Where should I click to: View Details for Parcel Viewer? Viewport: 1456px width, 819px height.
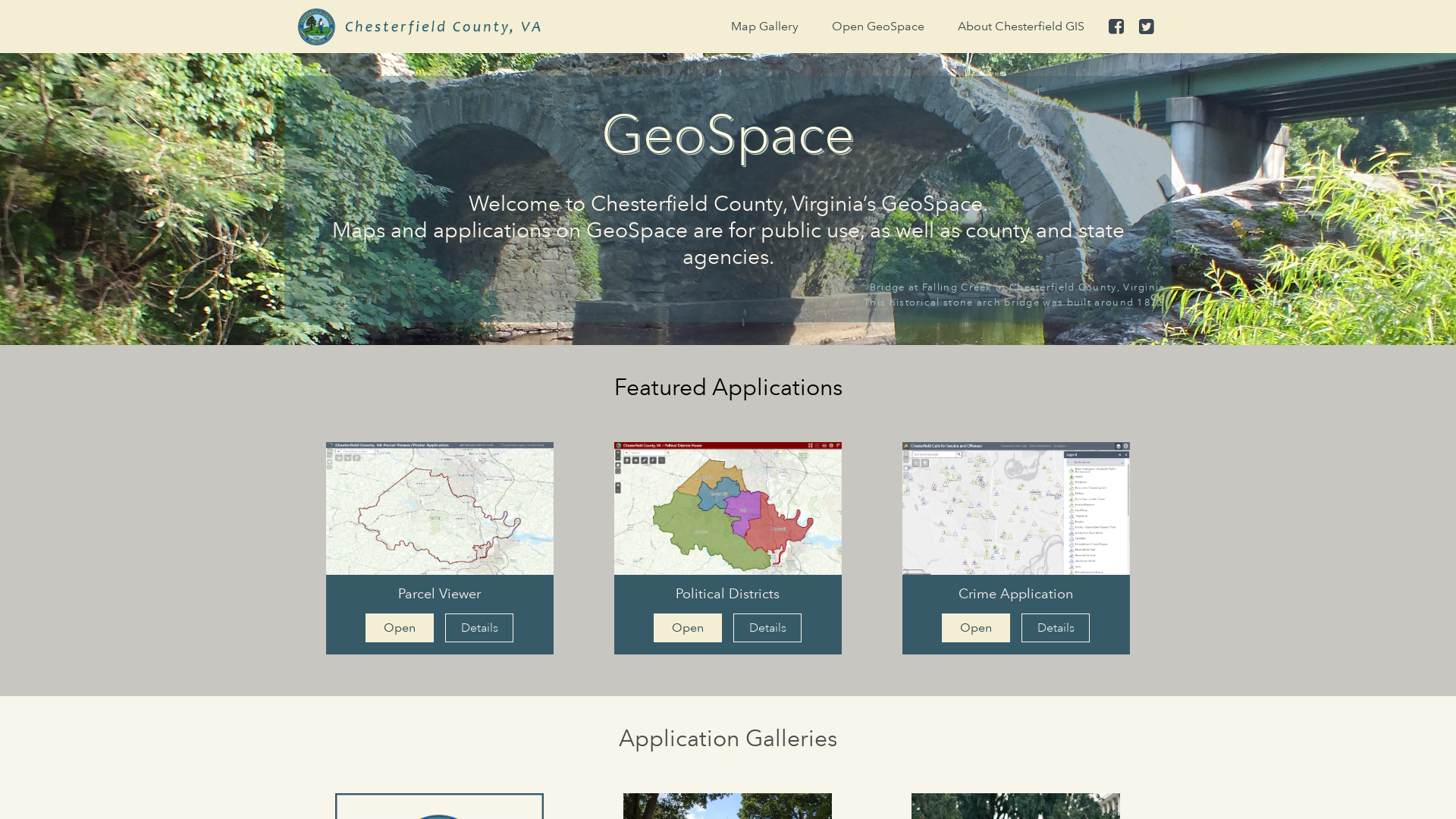(479, 628)
